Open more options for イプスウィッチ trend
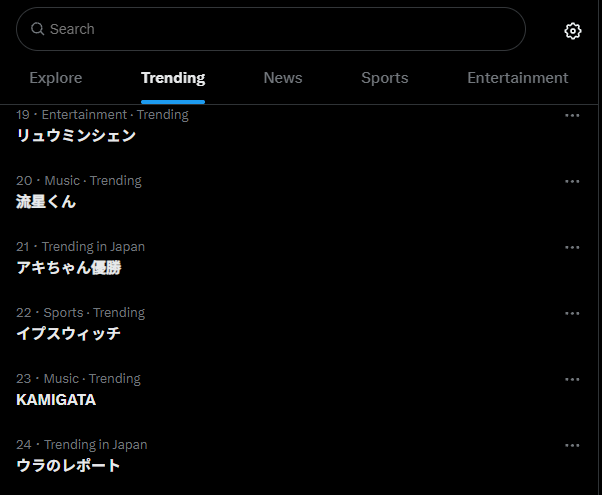Image resolution: width=602 pixels, height=495 pixels. [x=572, y=313]
